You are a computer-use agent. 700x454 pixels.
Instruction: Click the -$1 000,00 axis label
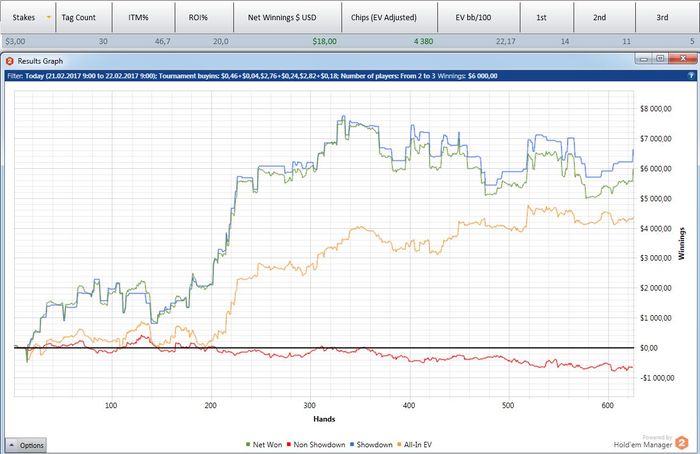tap(656, 378)
